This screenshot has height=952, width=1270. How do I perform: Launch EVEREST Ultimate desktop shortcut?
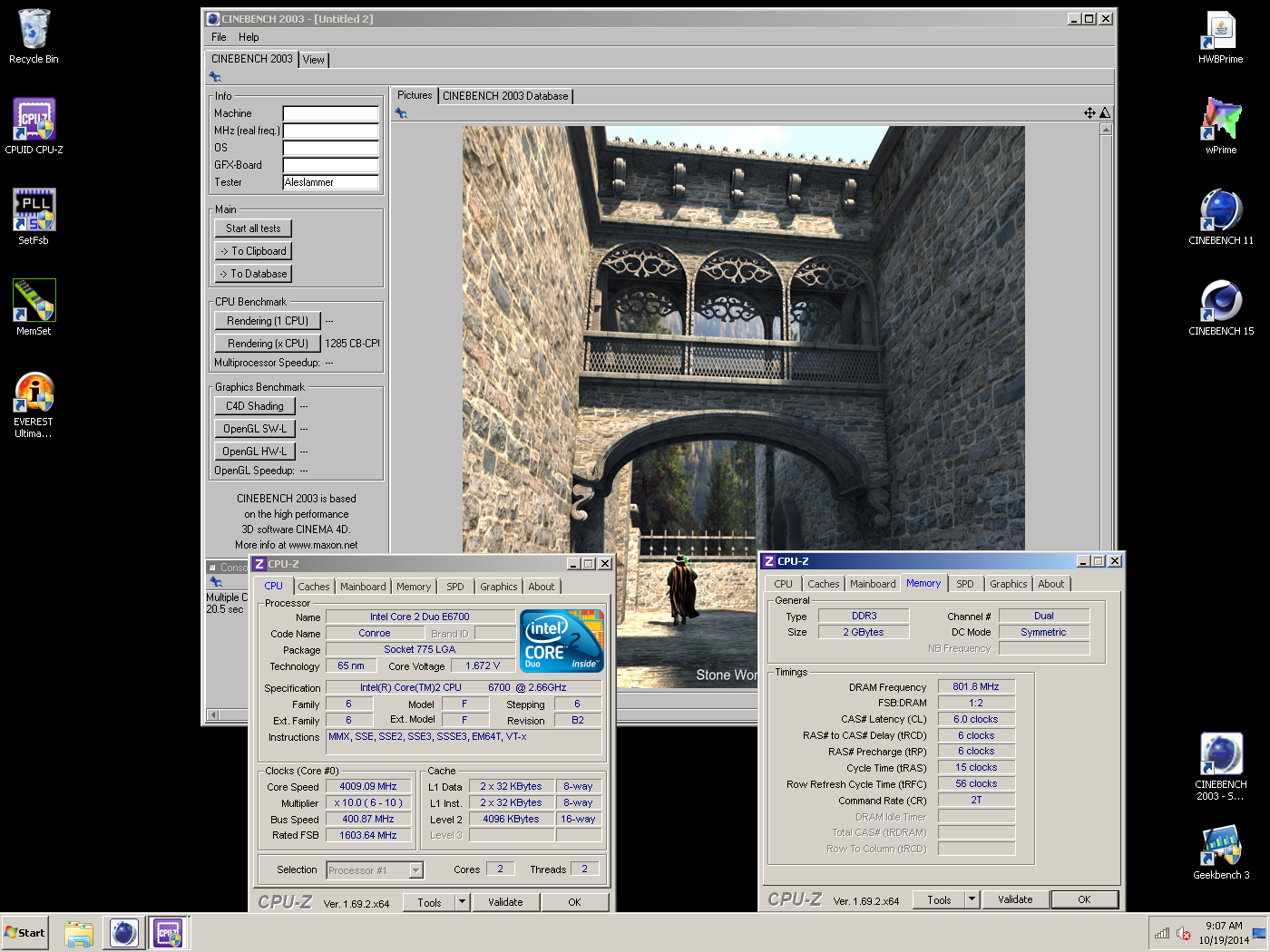[x=34, y=405]
